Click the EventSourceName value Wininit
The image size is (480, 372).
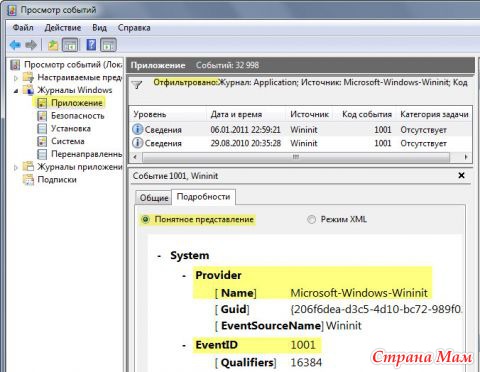coord(344,326)
